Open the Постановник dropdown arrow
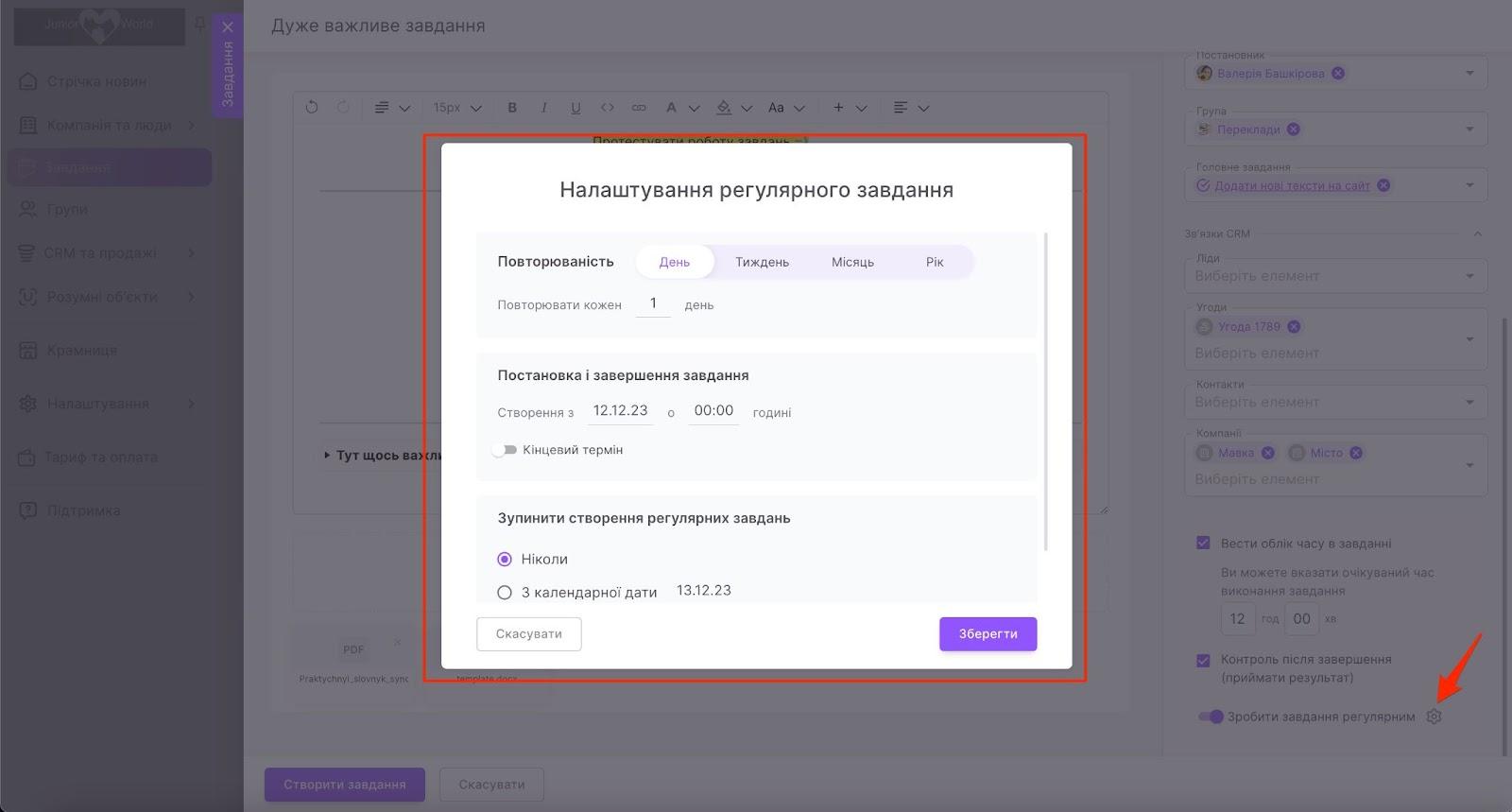This screenshot has height=812, width=1512. pos(1469,74)
